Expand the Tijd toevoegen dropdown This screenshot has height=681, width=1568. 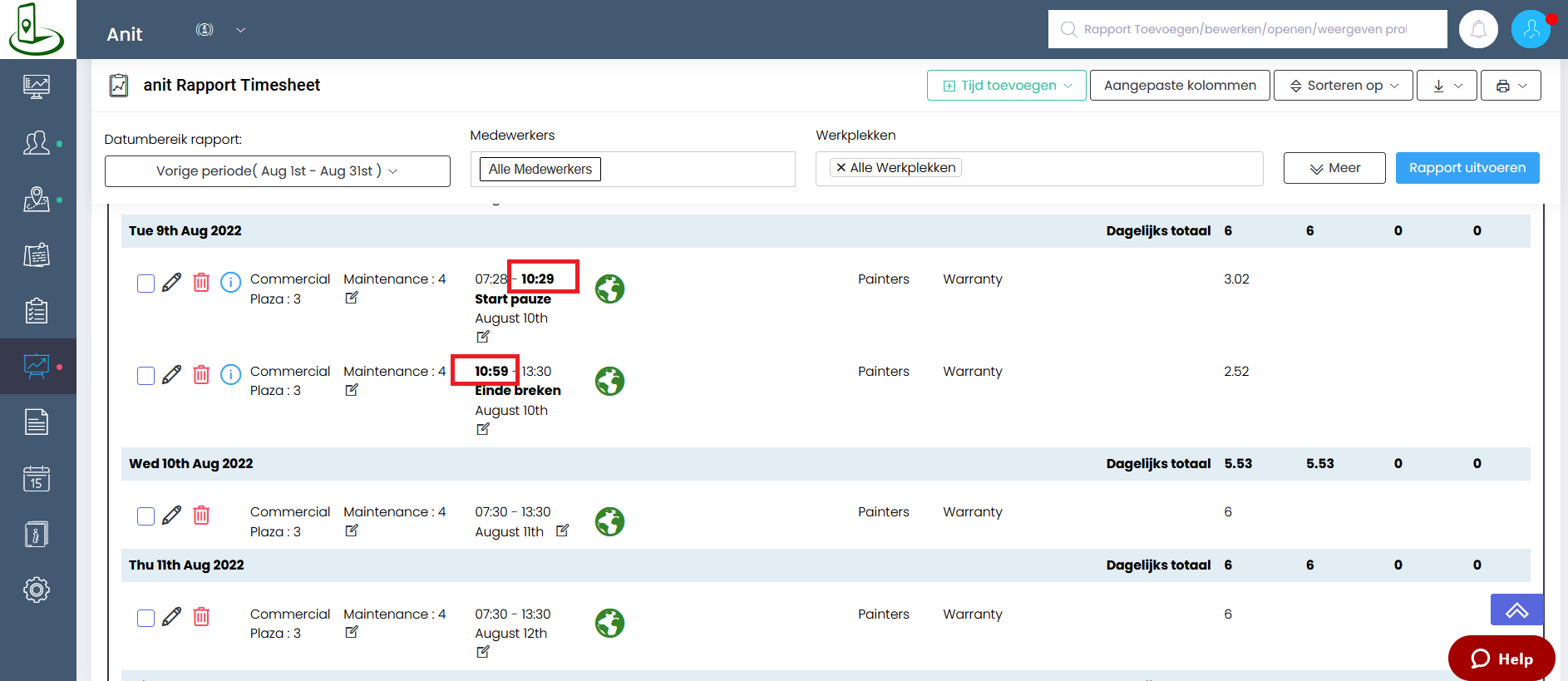click(1006, 86)
